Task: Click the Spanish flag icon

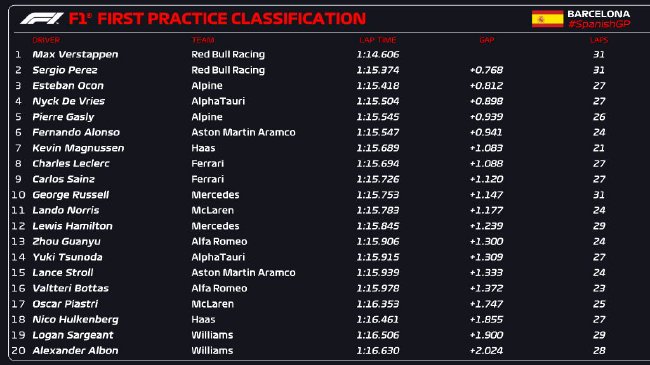Action: [548, 19]
